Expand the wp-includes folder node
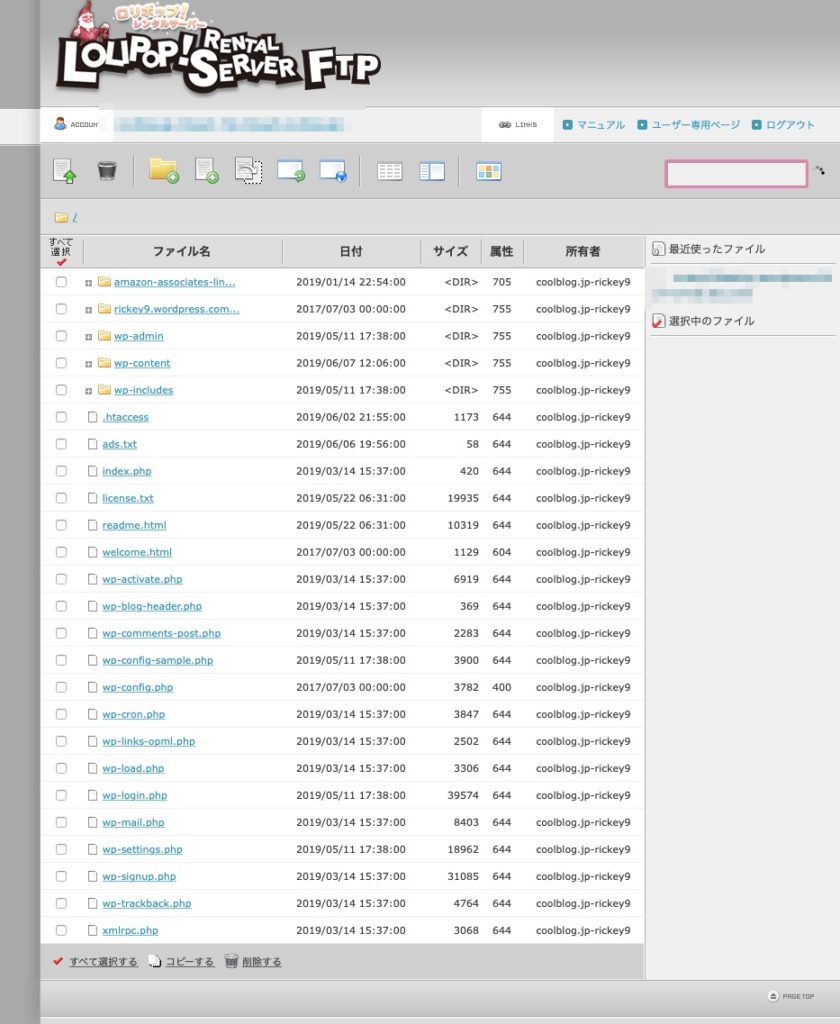This screenshot has height=1024, width=840. click(88, 391)
